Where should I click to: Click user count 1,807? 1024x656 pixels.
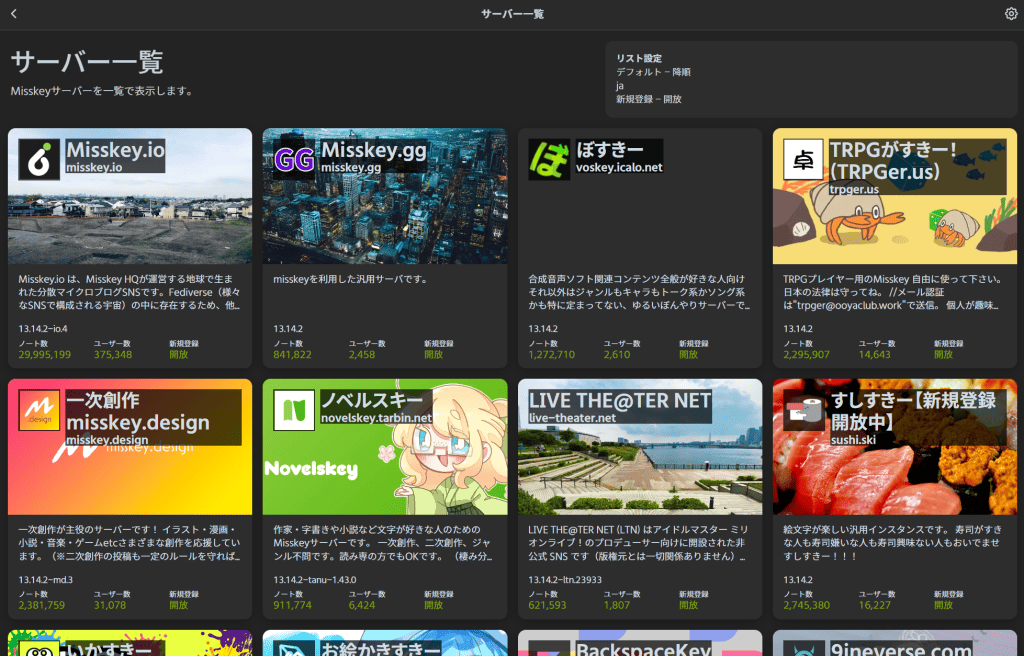(x=616, y=605)
